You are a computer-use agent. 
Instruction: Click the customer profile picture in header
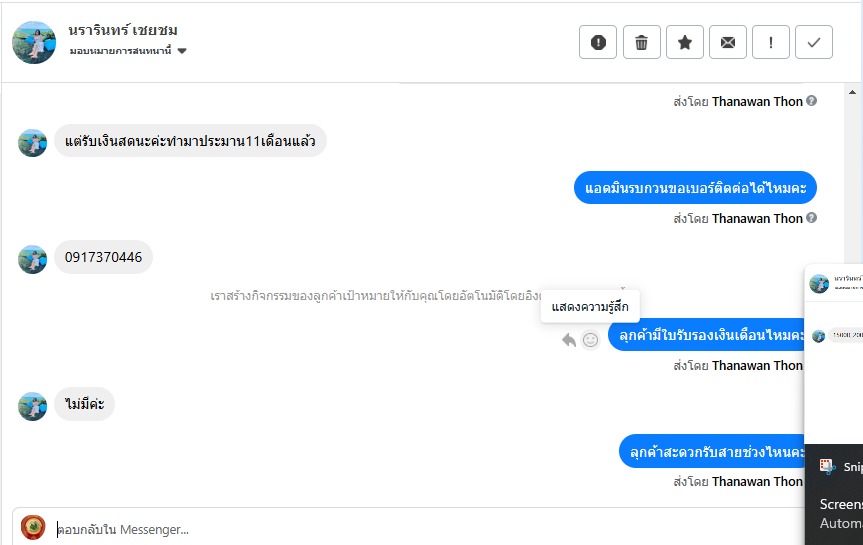click(x=34, y=42)
